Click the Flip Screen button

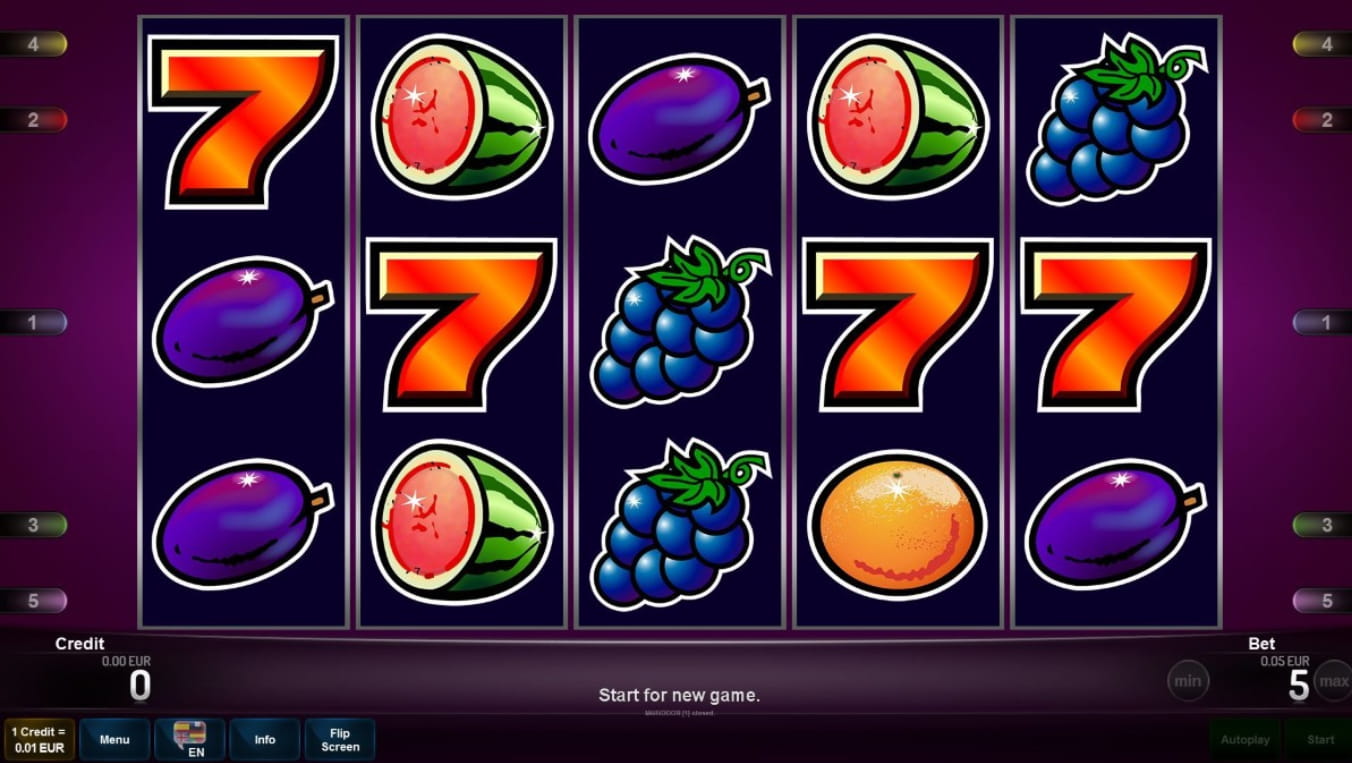click(x=340, y=740)
